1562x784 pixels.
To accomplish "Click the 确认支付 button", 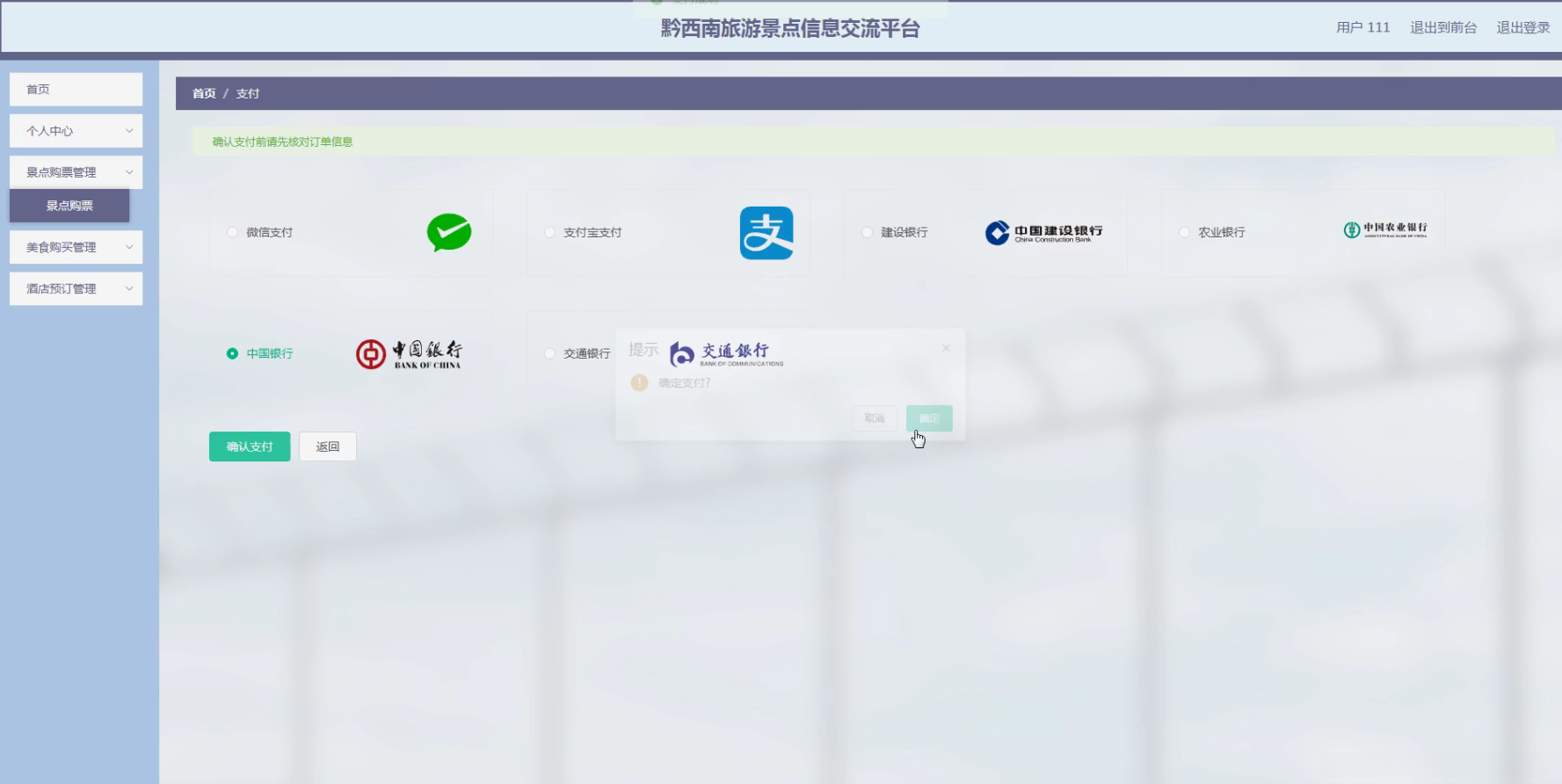I will point(250,446).
